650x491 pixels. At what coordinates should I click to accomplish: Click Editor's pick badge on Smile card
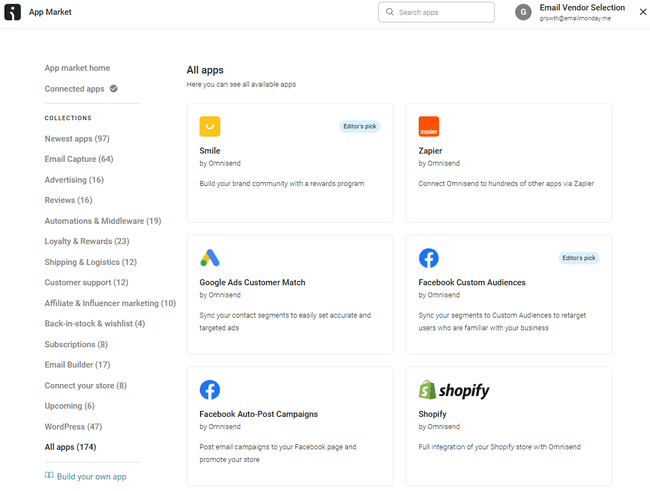359,126
